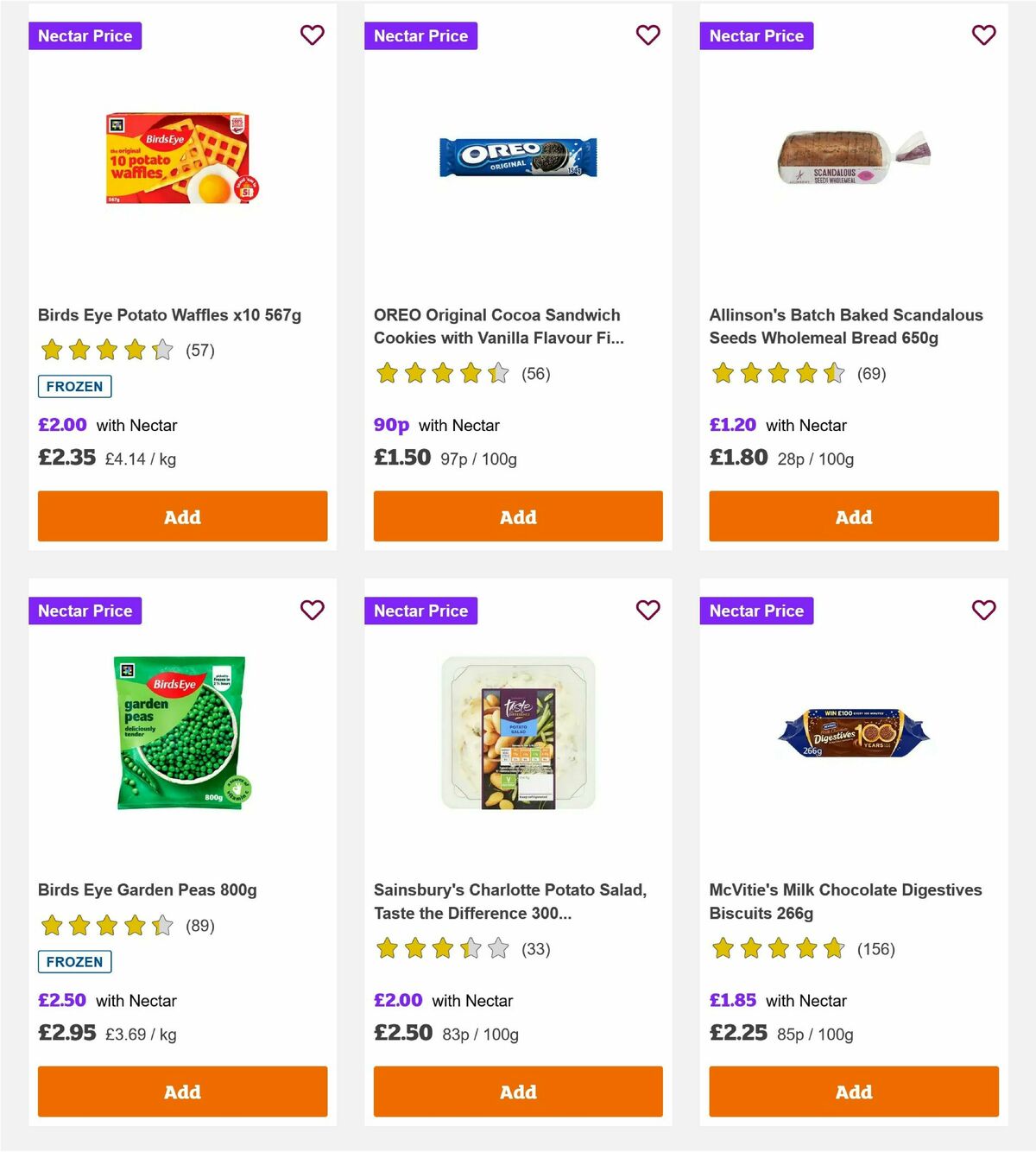Click the Nectar Price badge on potato waffles

(85, 35)
